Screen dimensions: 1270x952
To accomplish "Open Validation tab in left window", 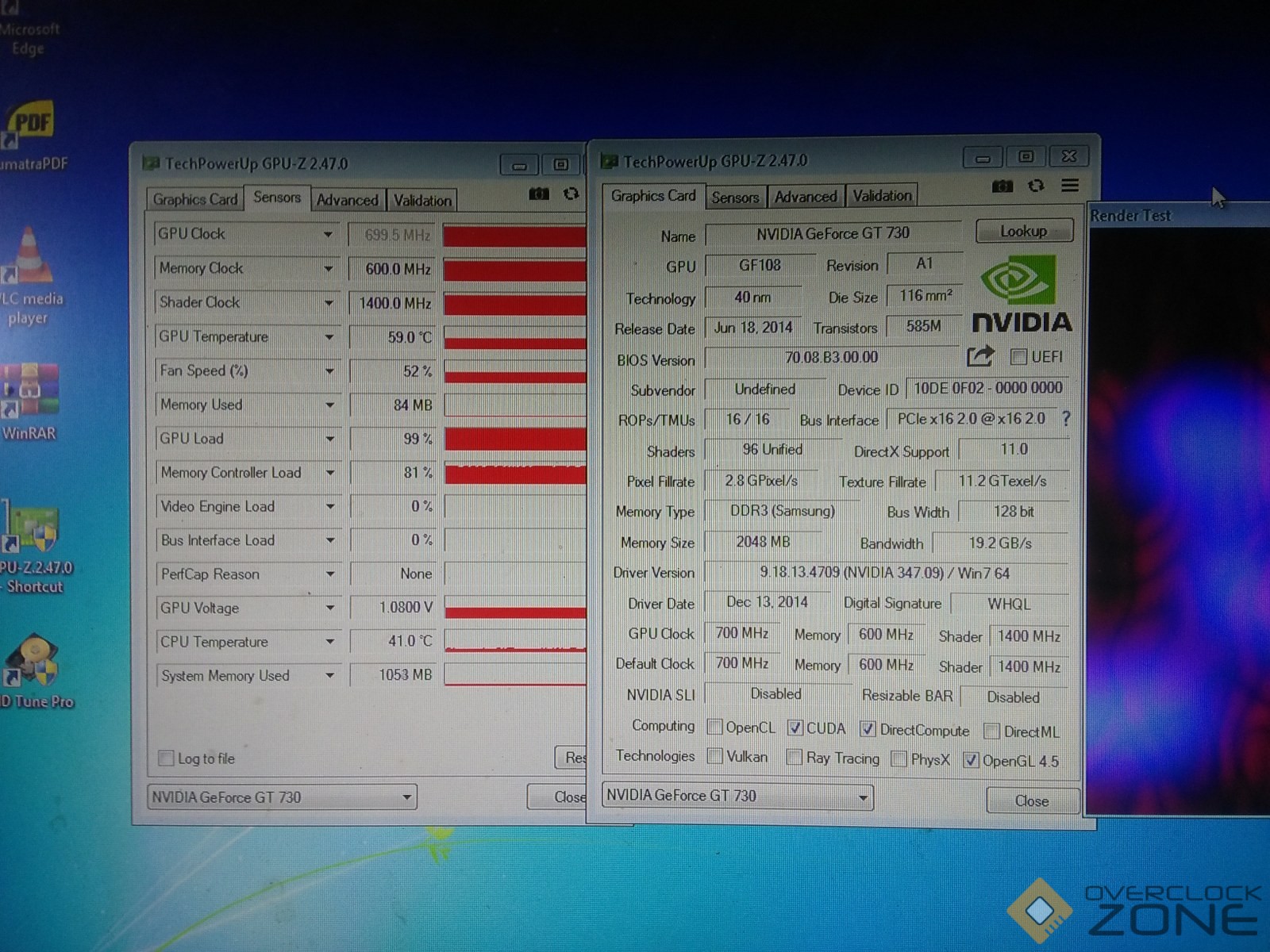I will point(422,201).
